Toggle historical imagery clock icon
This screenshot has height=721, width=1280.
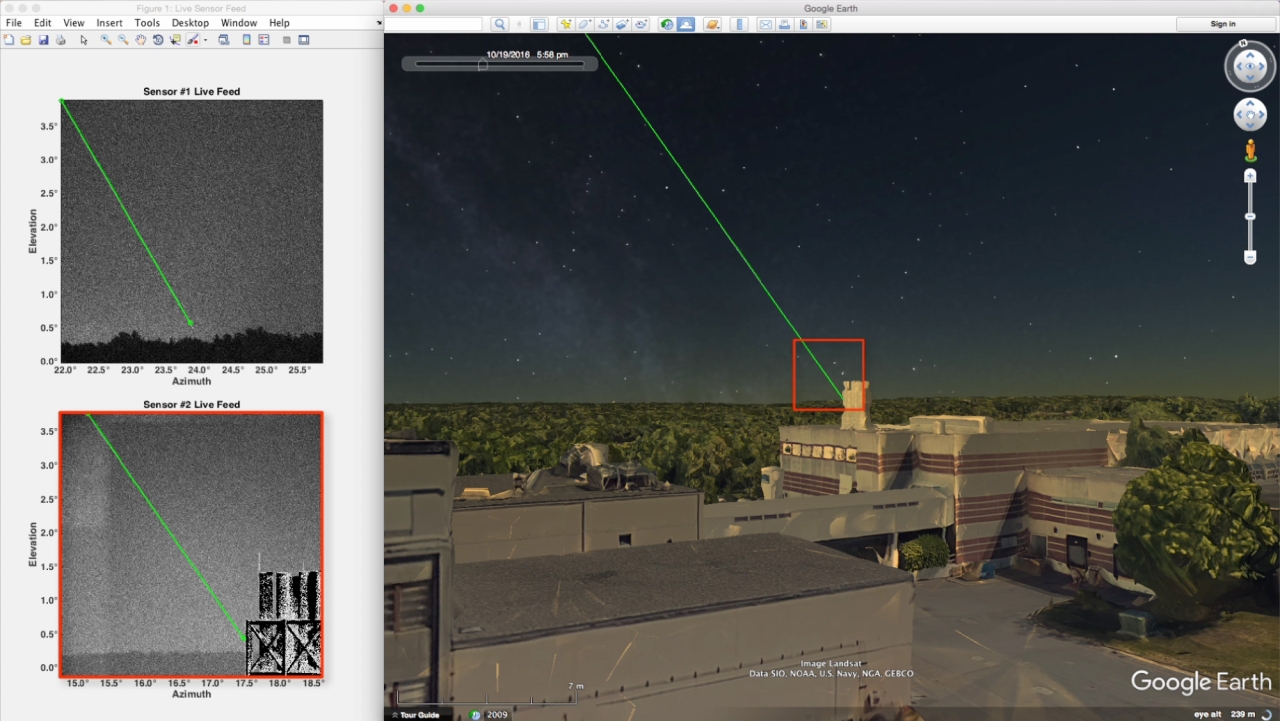coord(667,24)
